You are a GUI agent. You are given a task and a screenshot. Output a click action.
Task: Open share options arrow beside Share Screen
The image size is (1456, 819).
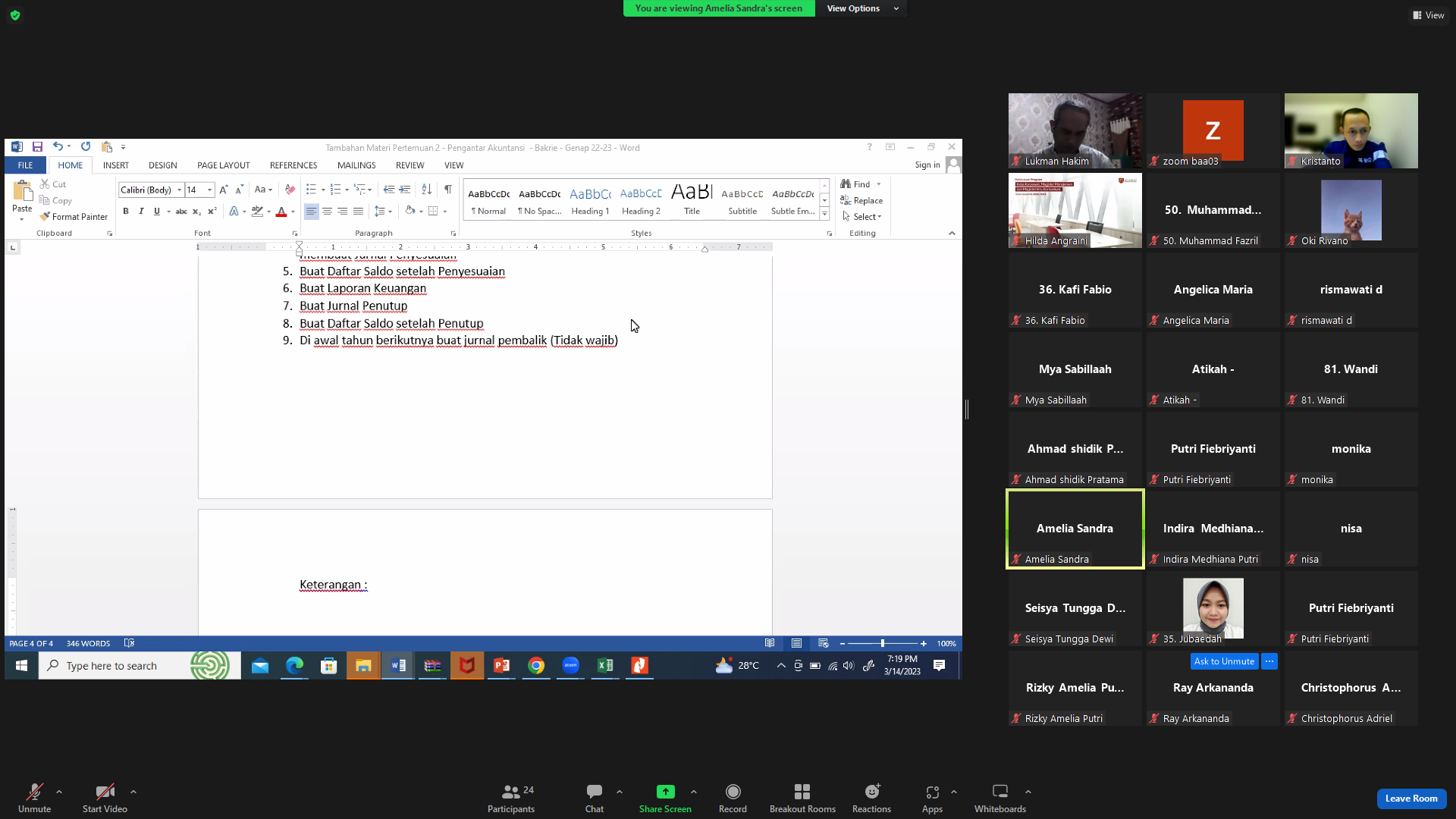coord(694,792)
